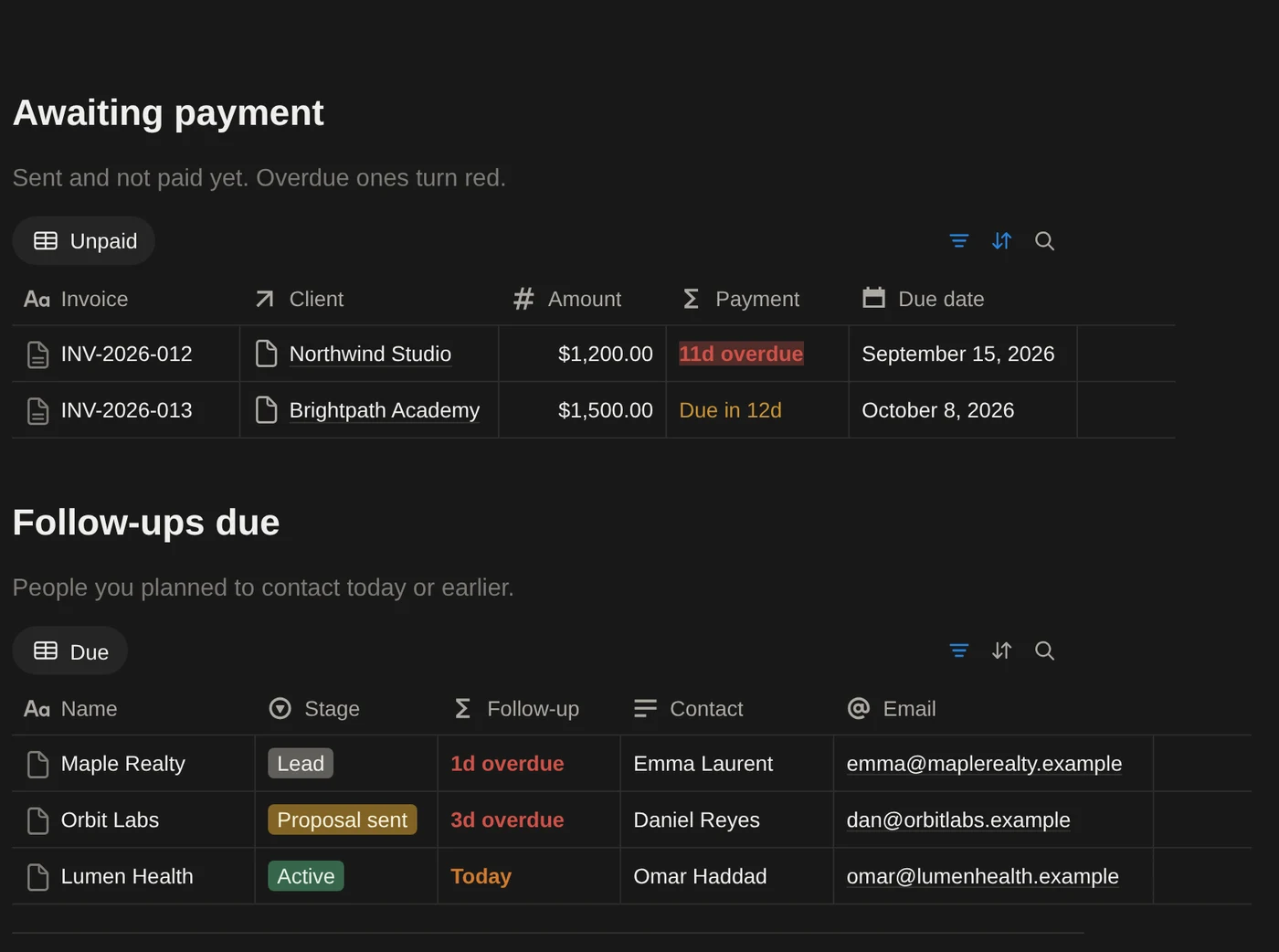Open the dan@orbitlabs.example email link
This screenshot has height=952, width=1279.
pos(958,820)
